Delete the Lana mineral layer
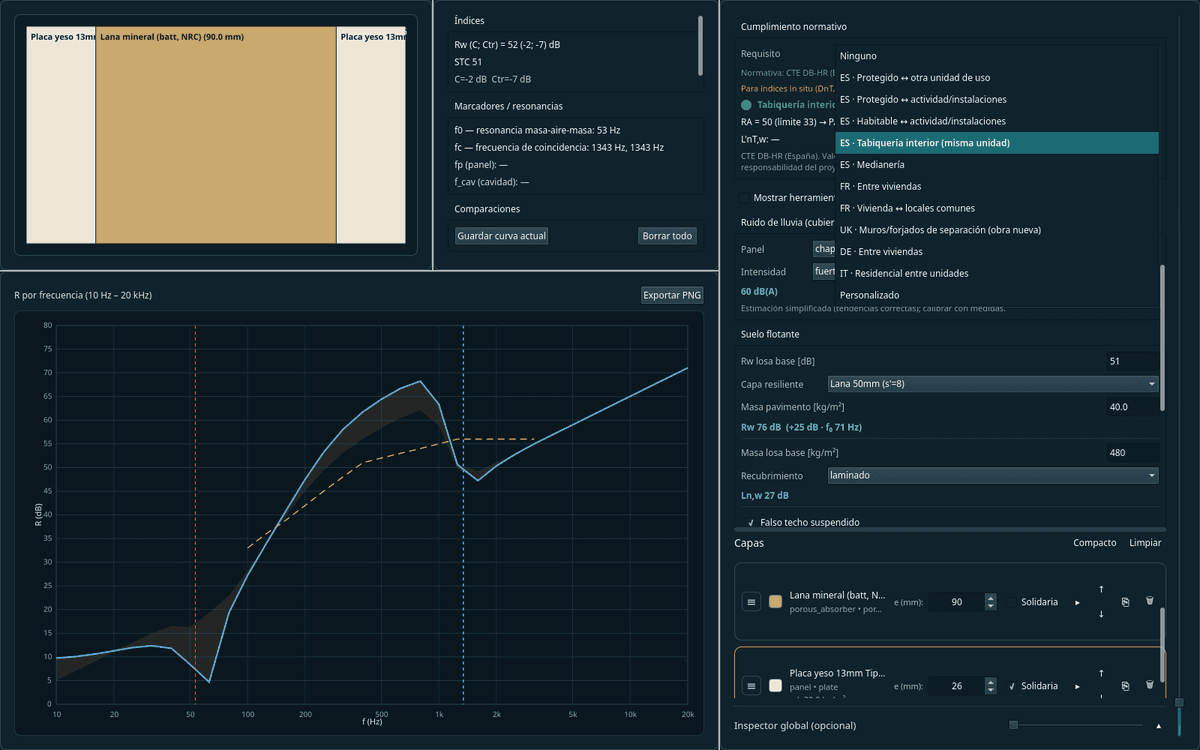The width and height of the screenshot is (1200, 750). click(x=1150, y=602)
